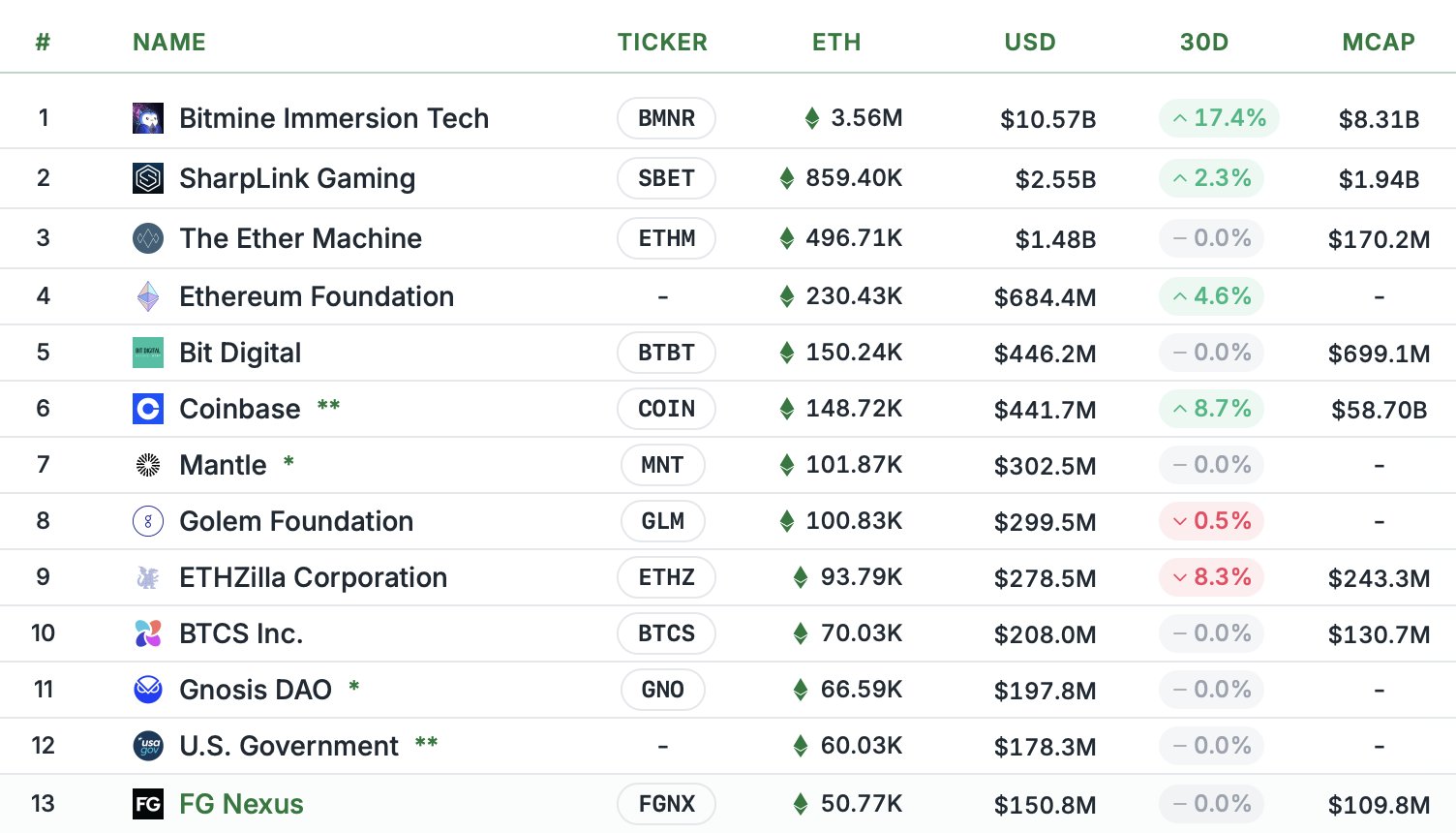
Task: Click The Ether Machine logo icon
Action: click(148, 238)
